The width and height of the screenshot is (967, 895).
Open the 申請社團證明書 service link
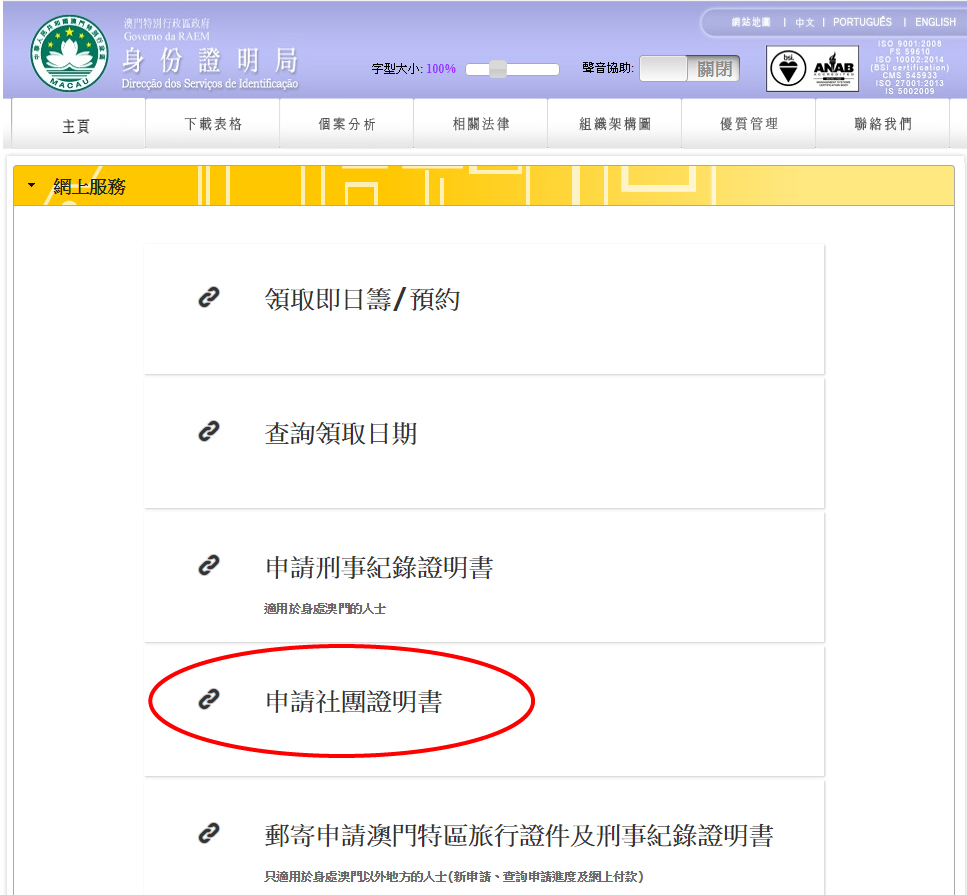click(x=353, y=702)
